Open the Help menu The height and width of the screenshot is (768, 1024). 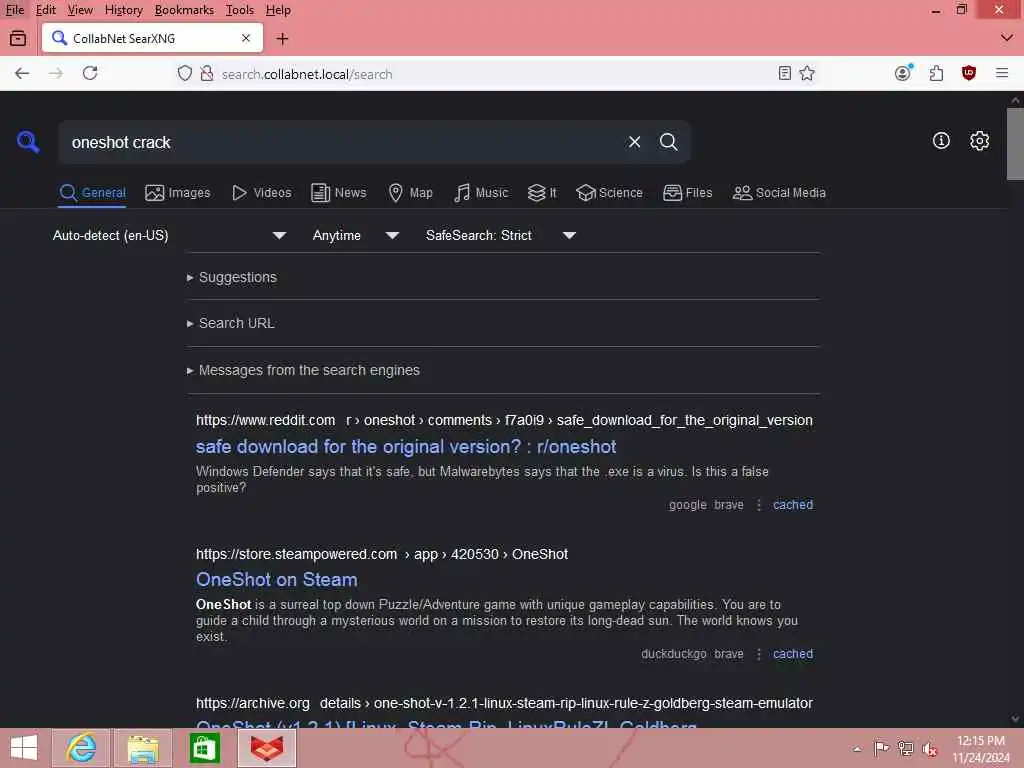pos(278,10)
